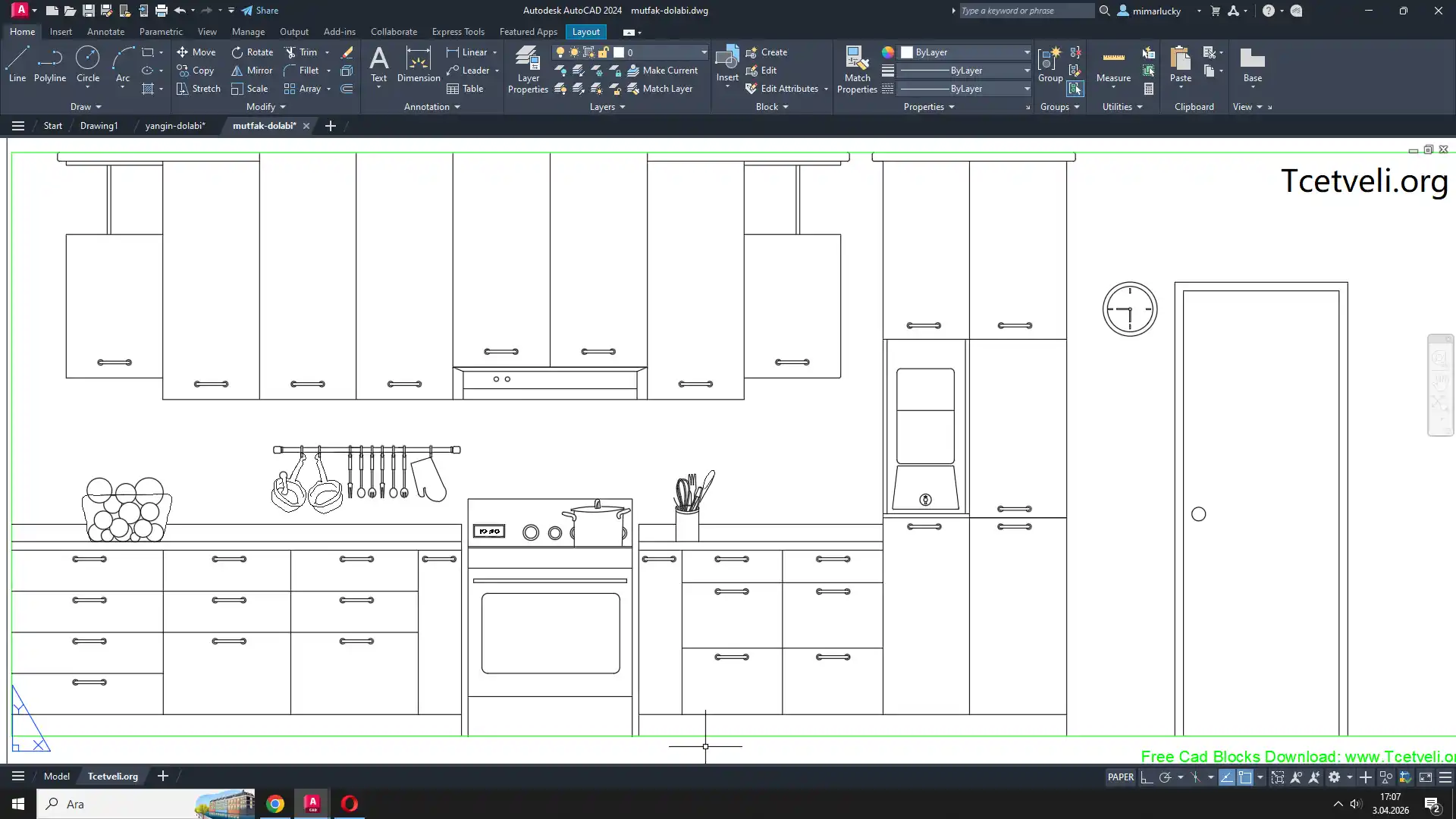The image size is (1456, 819).
Task: Switch to the yangin-dolabi drawing tab
Action: 175,126
